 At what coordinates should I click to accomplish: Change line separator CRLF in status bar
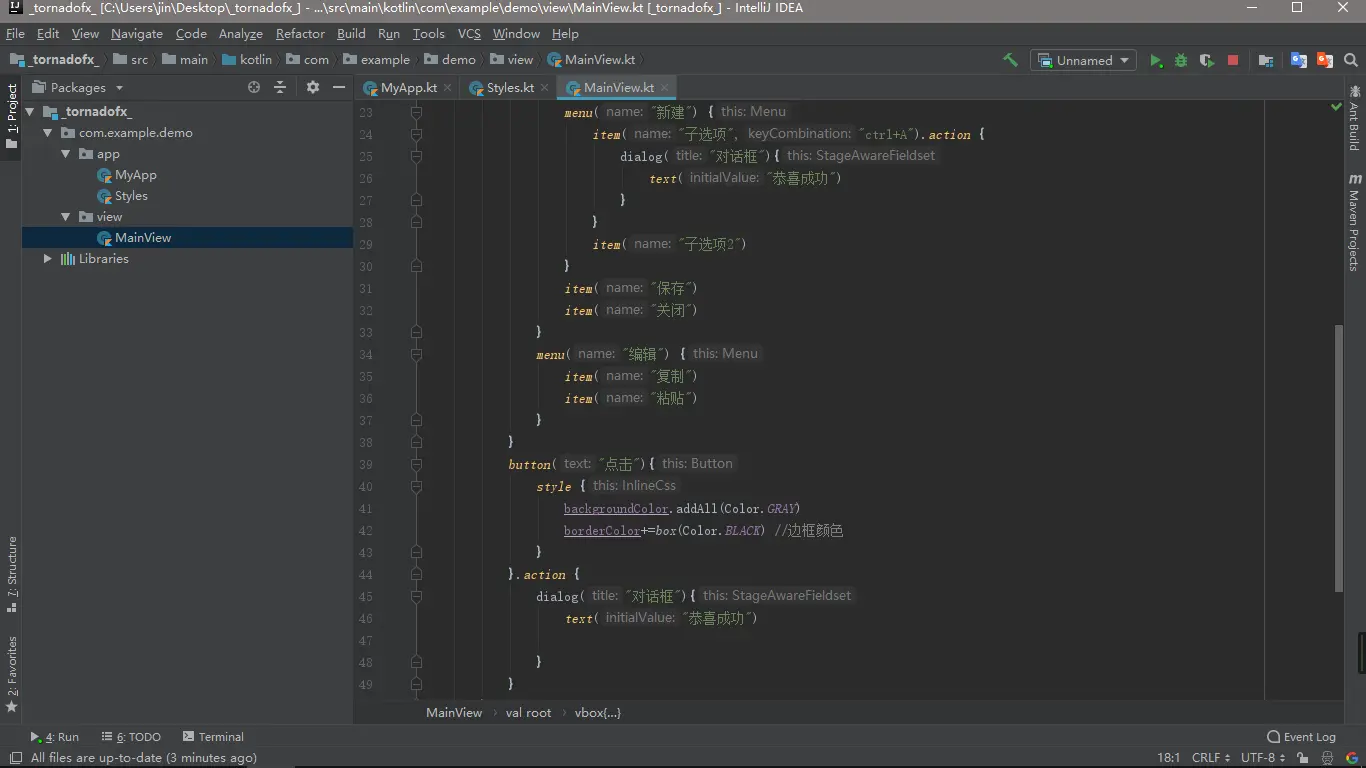pos(1211,758)
